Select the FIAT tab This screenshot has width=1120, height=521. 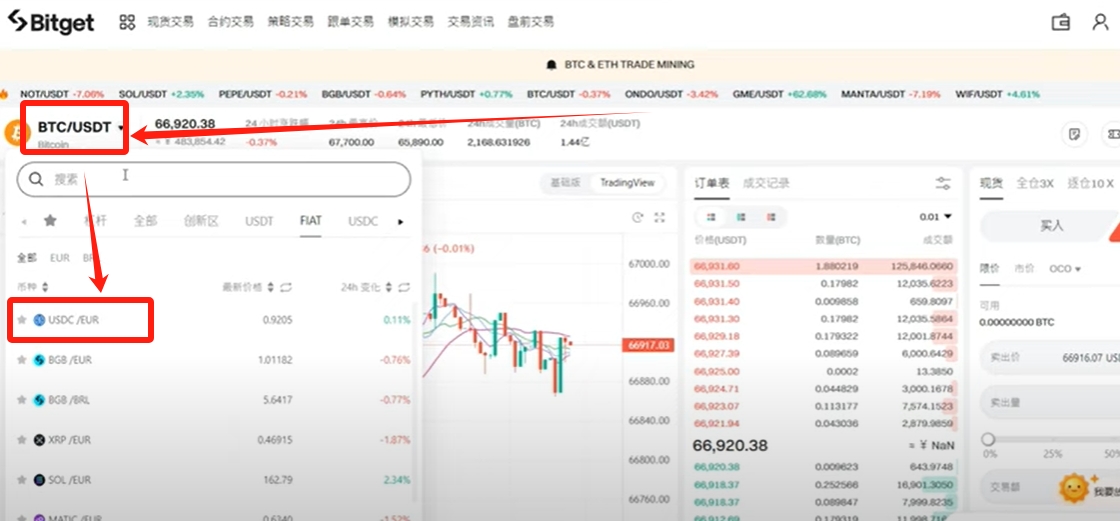tap(311, 221)
